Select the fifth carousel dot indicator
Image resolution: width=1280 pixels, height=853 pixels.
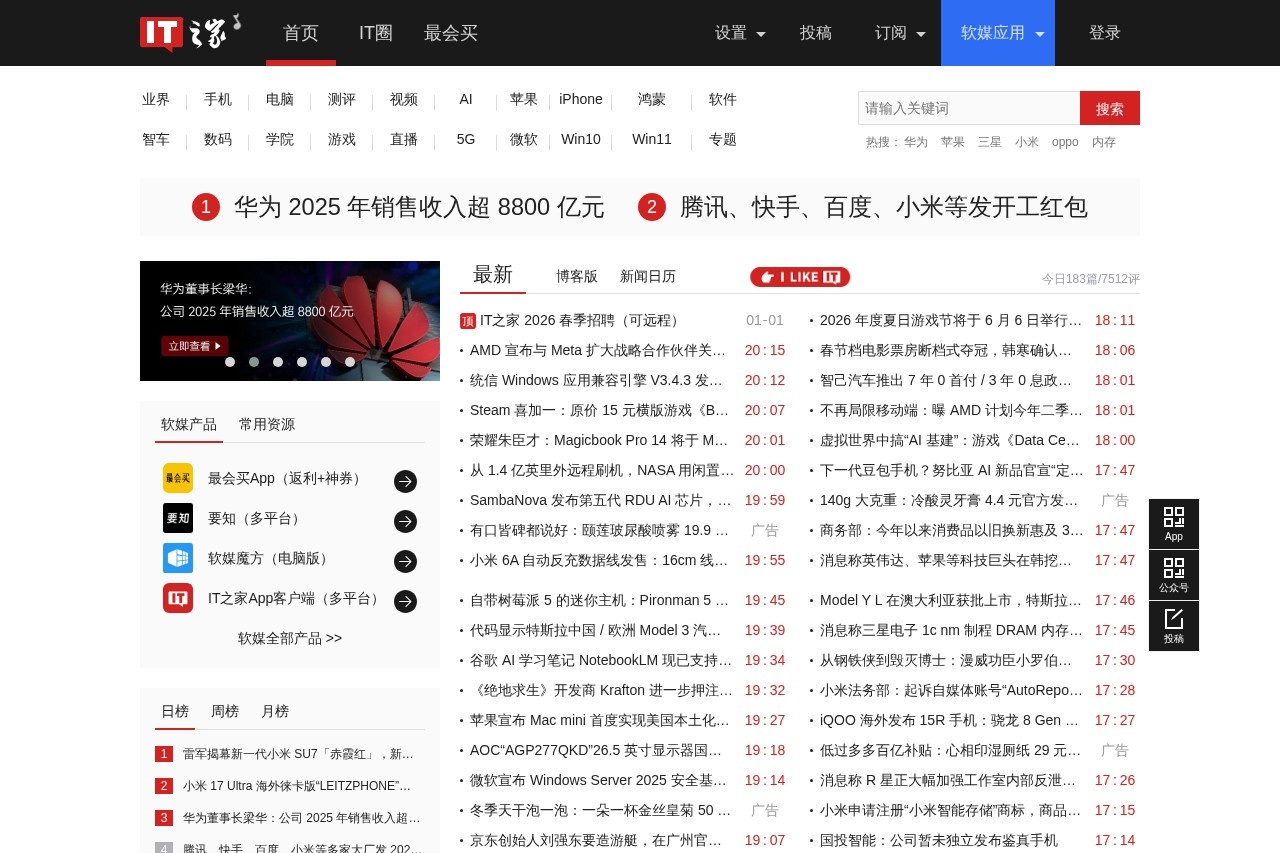326,362
